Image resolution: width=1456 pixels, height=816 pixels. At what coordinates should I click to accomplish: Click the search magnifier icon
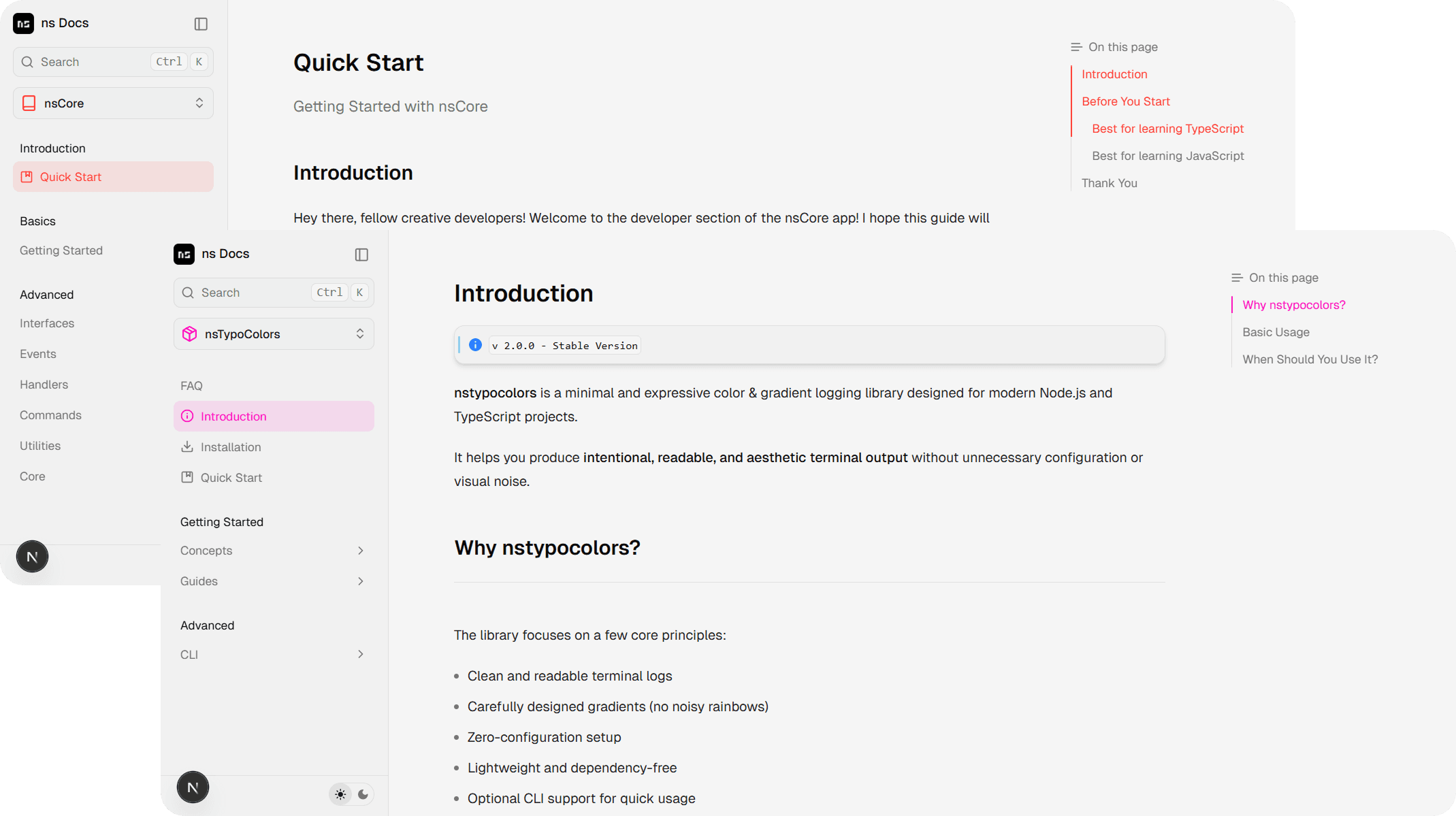[x=189, y=293]
